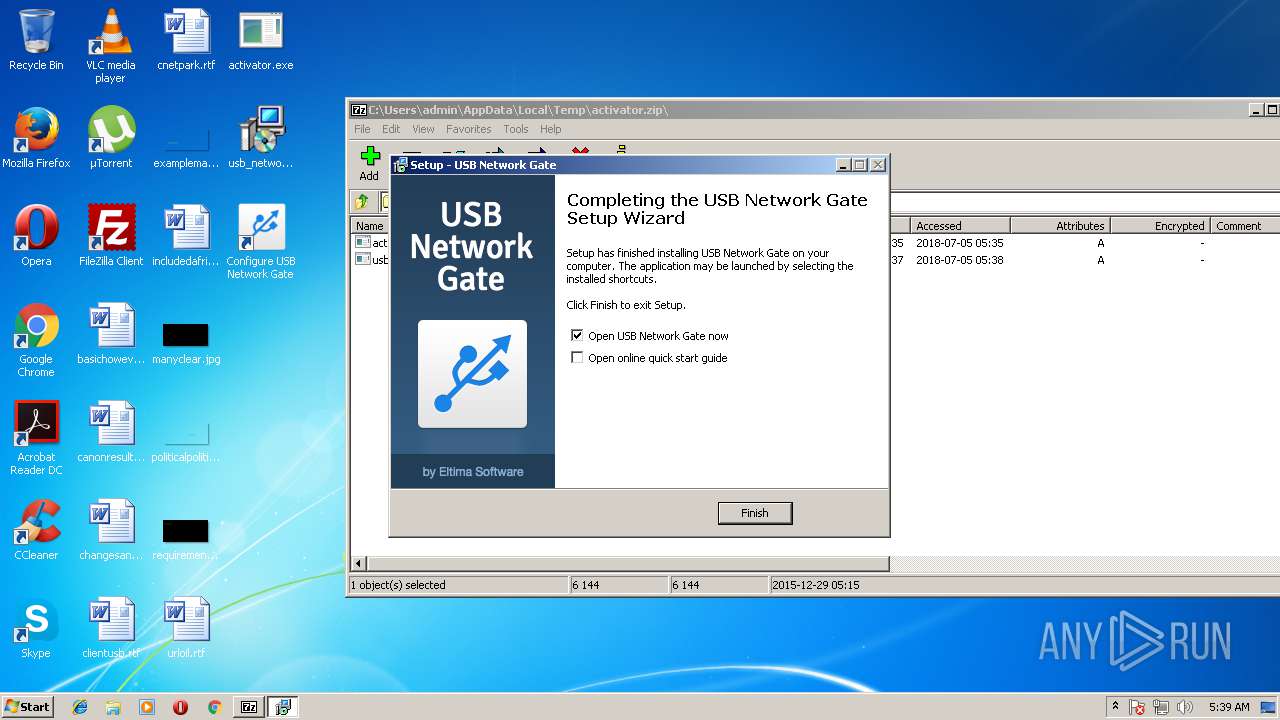The image size is (1280, 720).
Task: Launch Chrome from the taskbar
Action: tap(214, 707)
